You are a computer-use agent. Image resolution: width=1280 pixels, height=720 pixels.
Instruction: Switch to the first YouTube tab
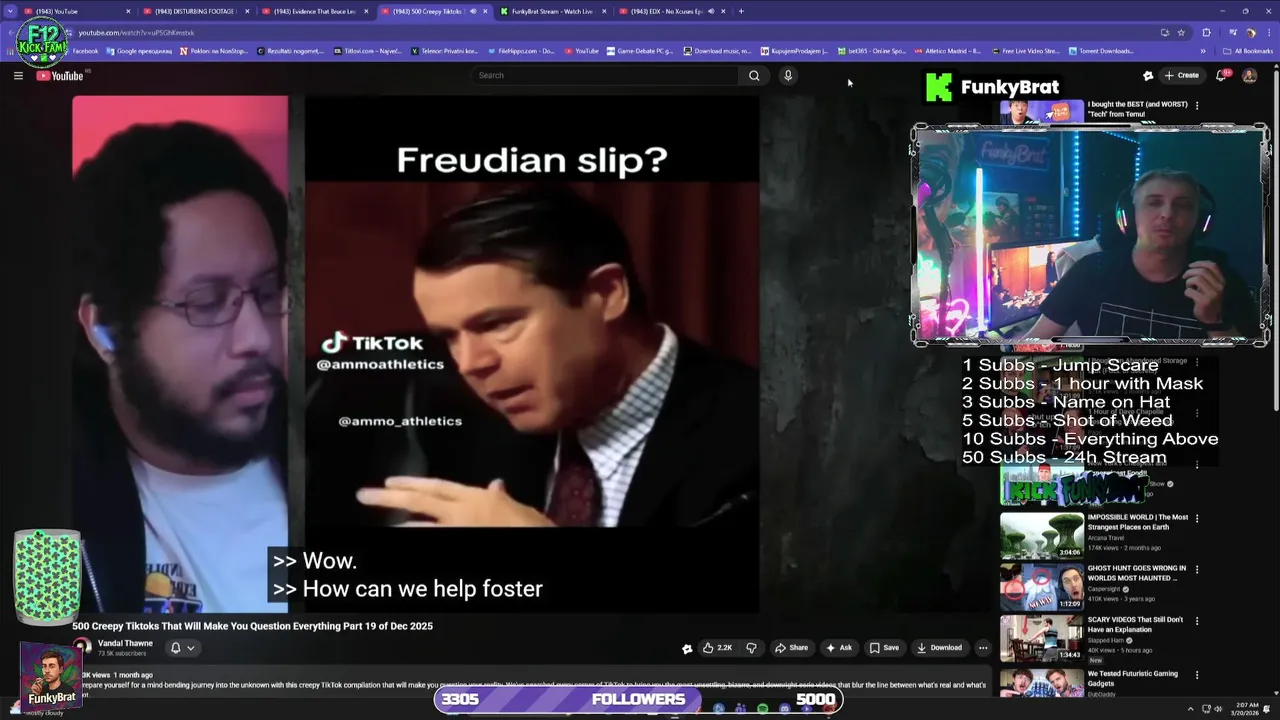[x=75, y=11]
